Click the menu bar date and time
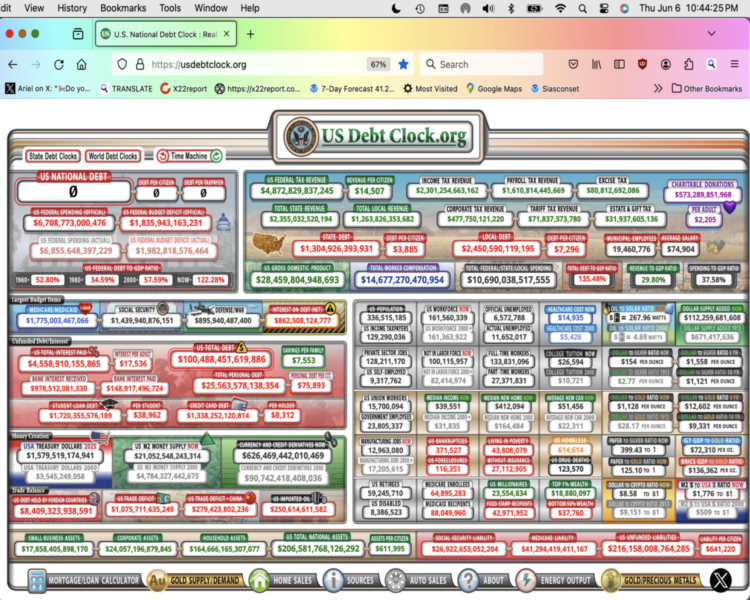This screenshot has height=600, width=750. [688, 8]
